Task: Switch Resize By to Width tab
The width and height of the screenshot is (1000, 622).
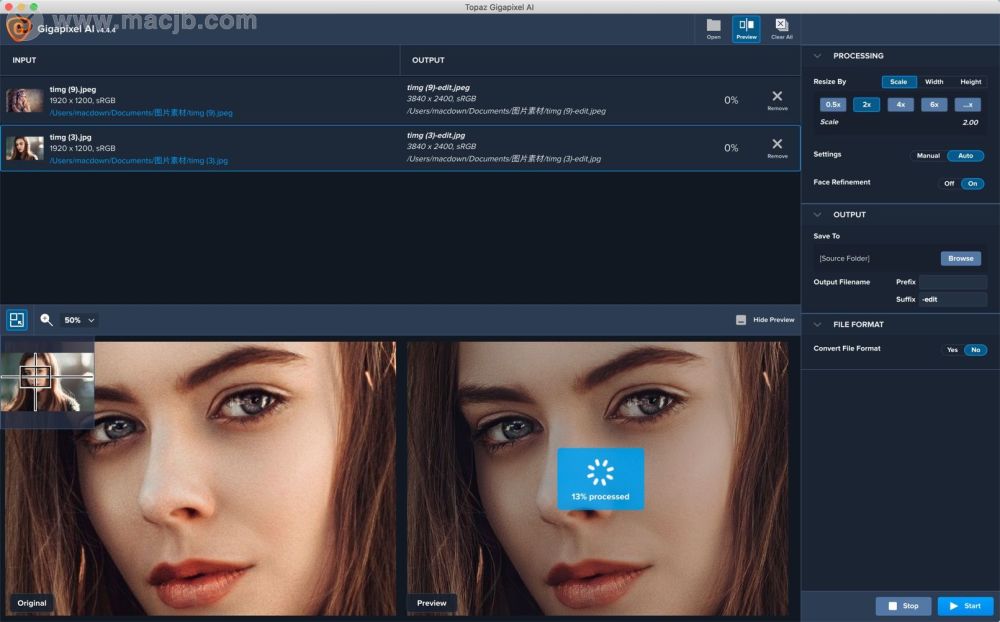Action: (x=934, y=82)
